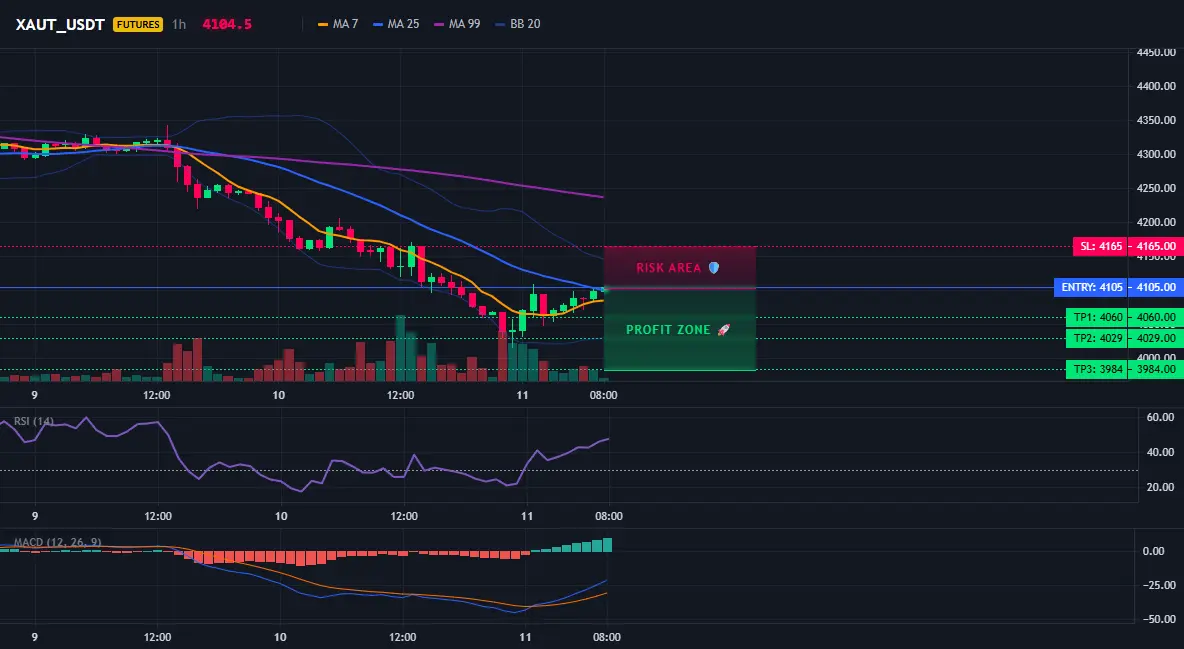Click the 4300.00 price axis label

1156,154
